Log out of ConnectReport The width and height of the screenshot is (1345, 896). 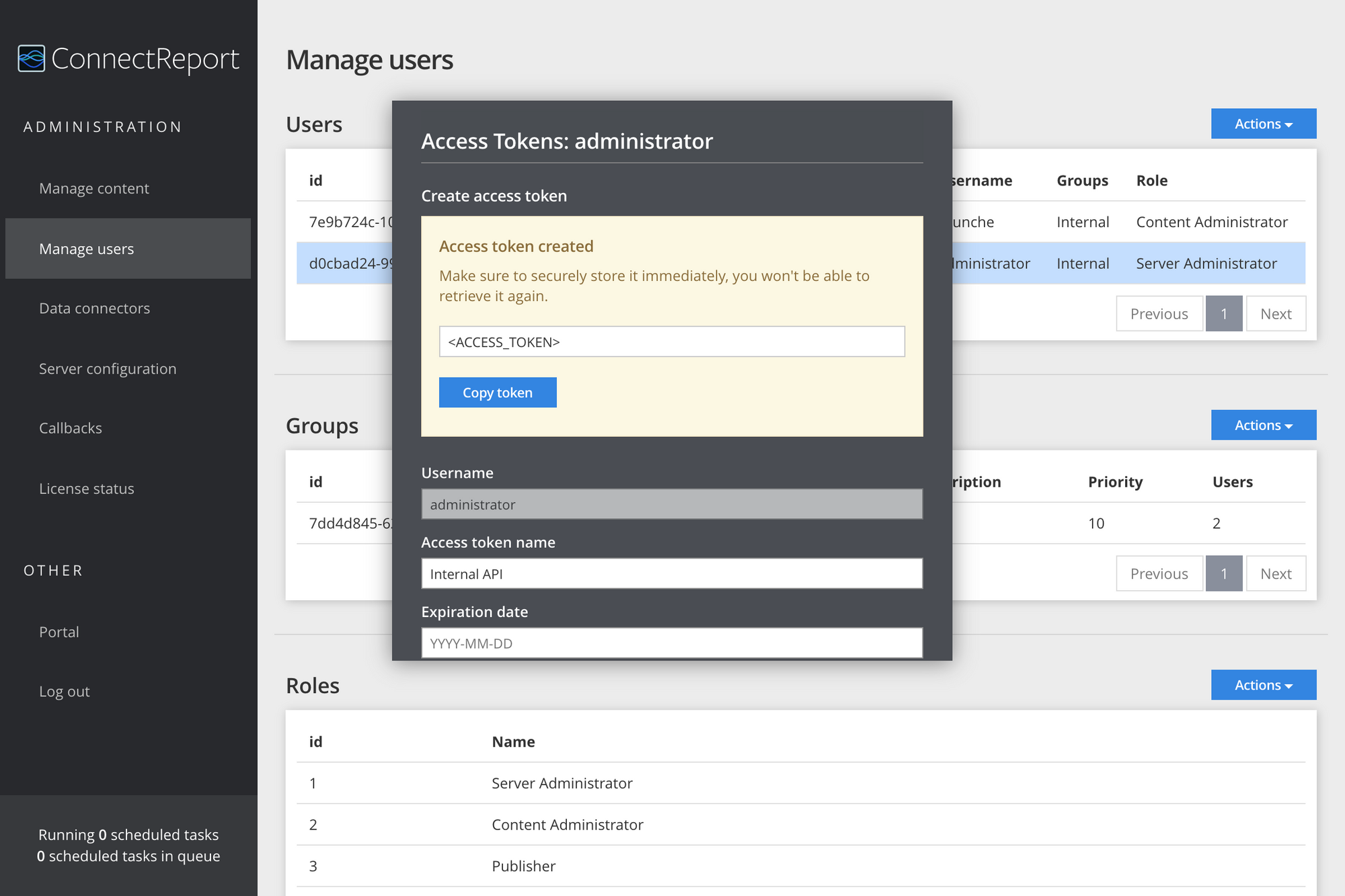(64, 691)
